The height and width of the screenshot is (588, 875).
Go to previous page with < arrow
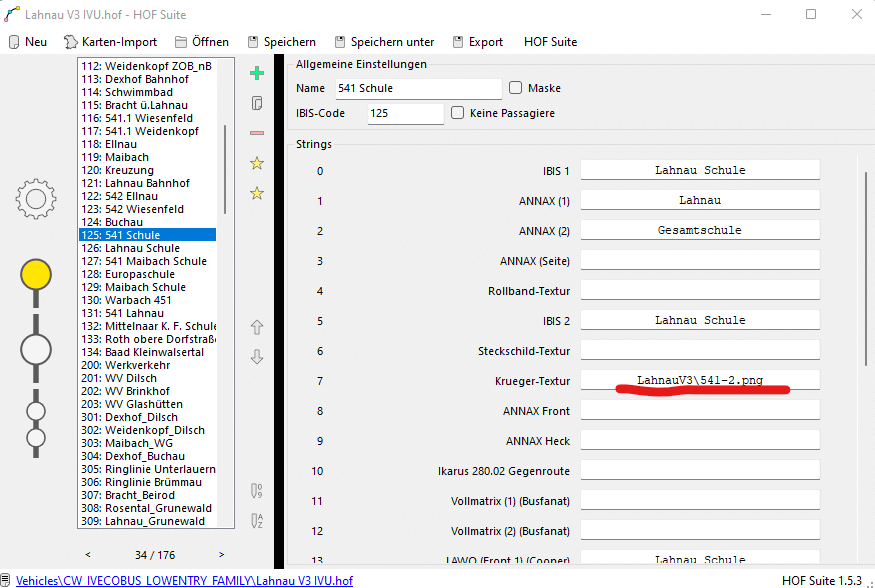pos(88,554)
